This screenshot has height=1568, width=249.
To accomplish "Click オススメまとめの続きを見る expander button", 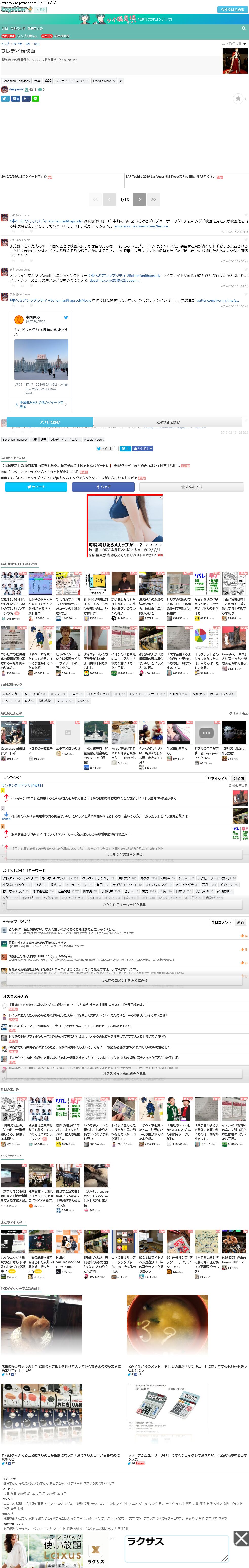I will tap(124, 1074).
